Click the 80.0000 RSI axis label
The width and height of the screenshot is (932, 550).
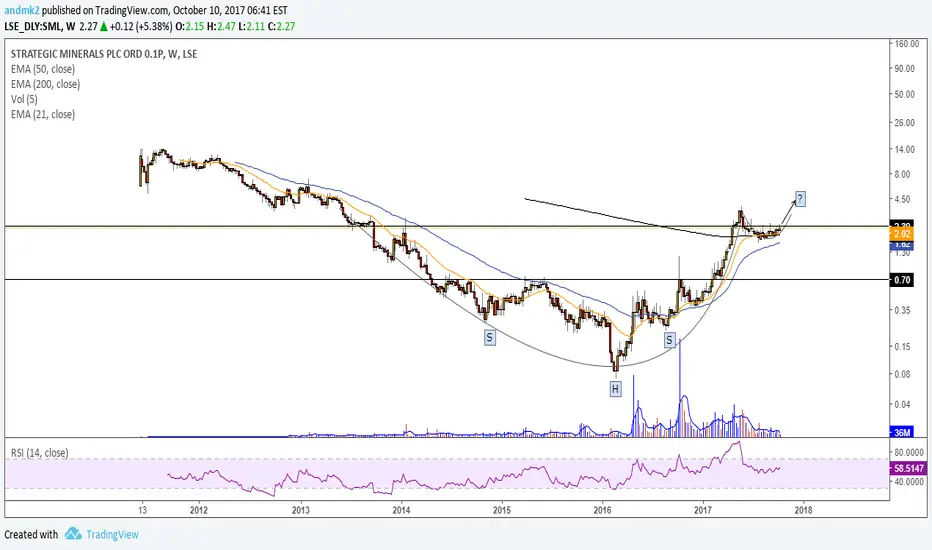pyautogui.click(x=909, y=452)
